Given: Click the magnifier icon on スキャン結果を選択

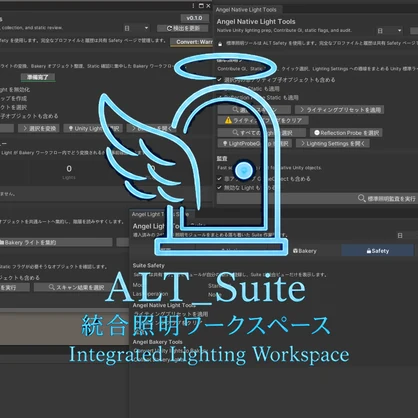Looking at the screenshot, I should point(52,287).
